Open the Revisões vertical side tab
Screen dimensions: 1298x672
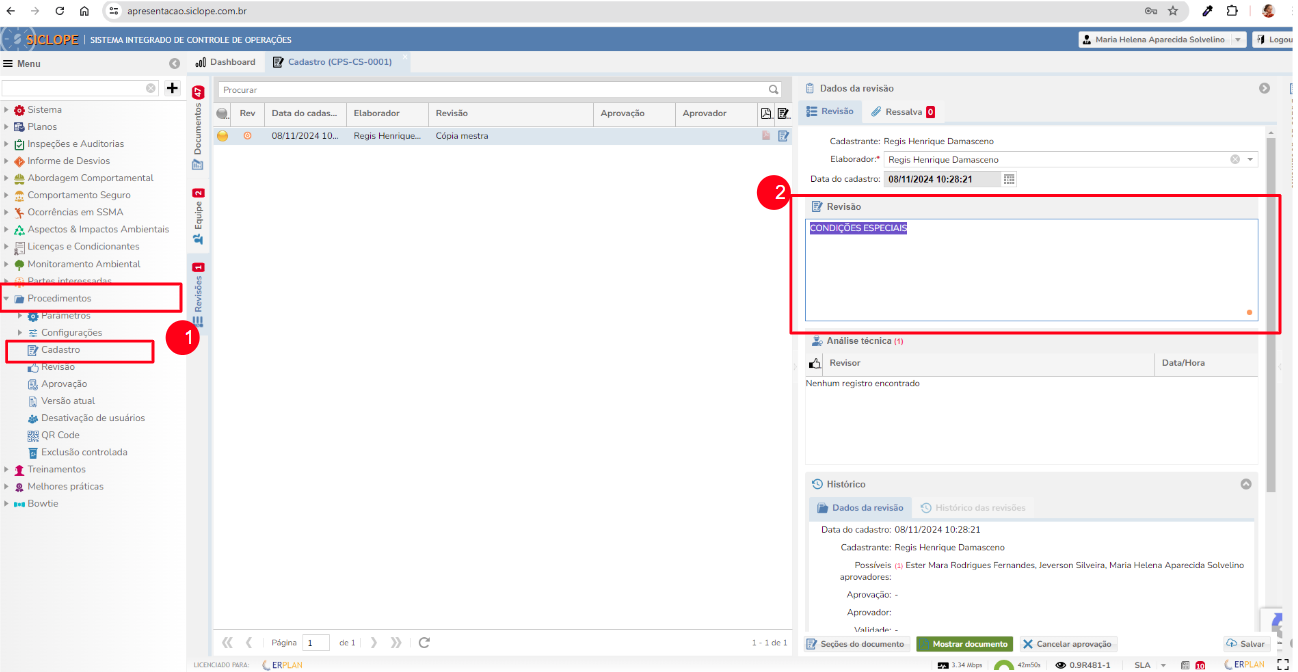pos(198,294)
